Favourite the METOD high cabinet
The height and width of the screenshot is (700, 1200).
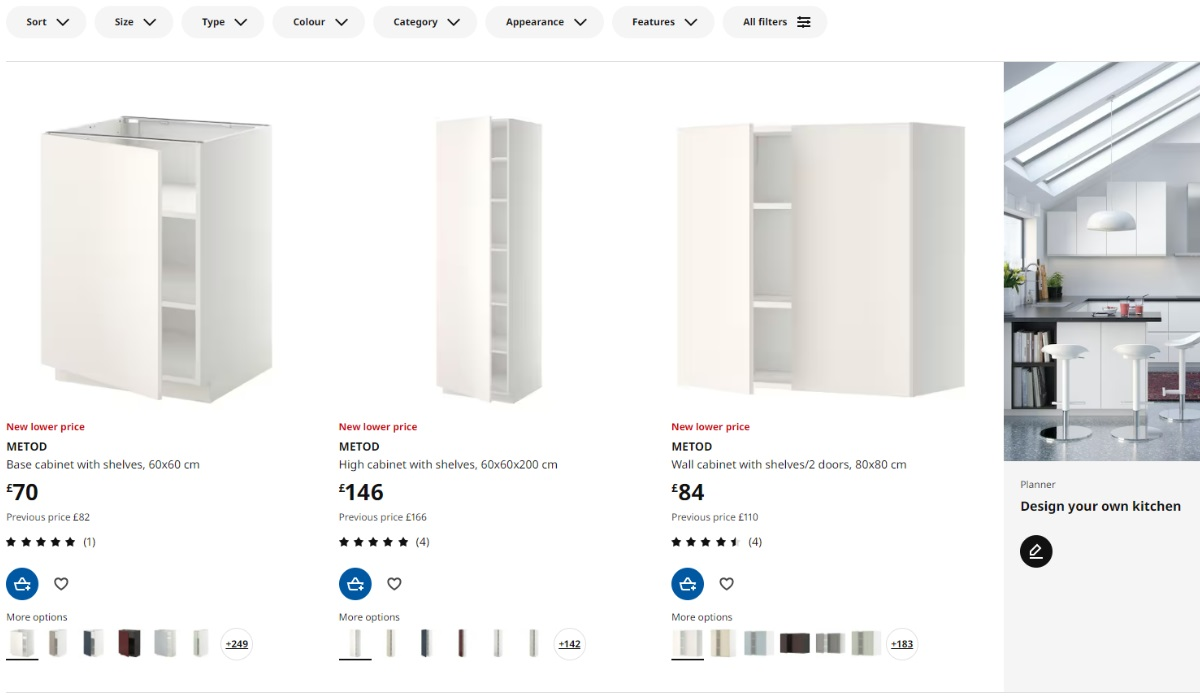point(394,583)
